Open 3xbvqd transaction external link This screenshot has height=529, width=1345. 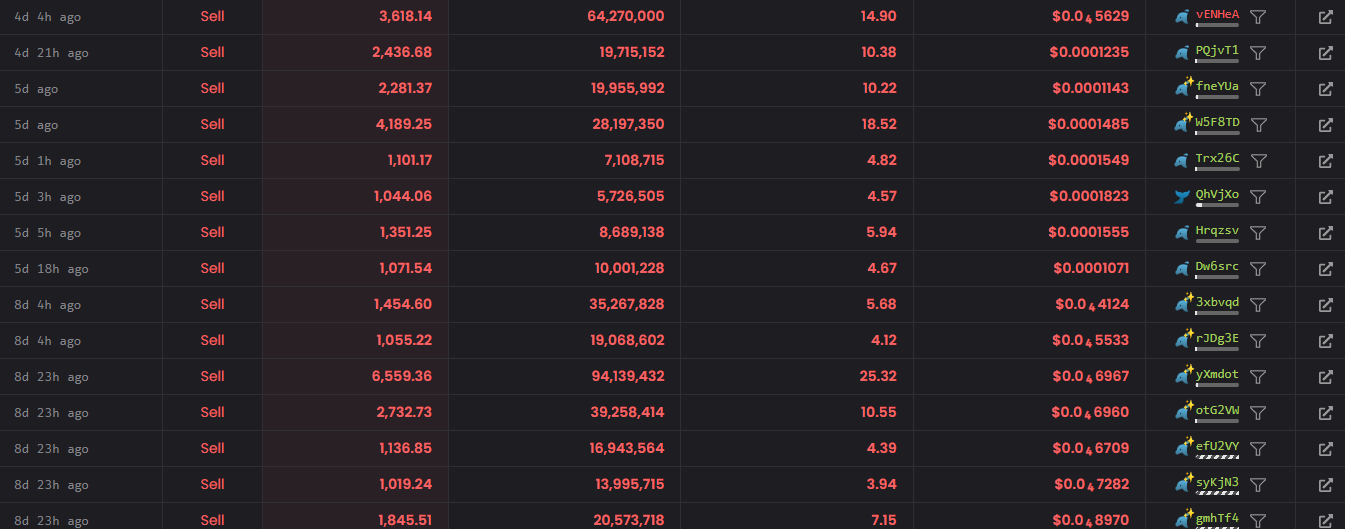pyautogui.click(x=1325, y=305)
